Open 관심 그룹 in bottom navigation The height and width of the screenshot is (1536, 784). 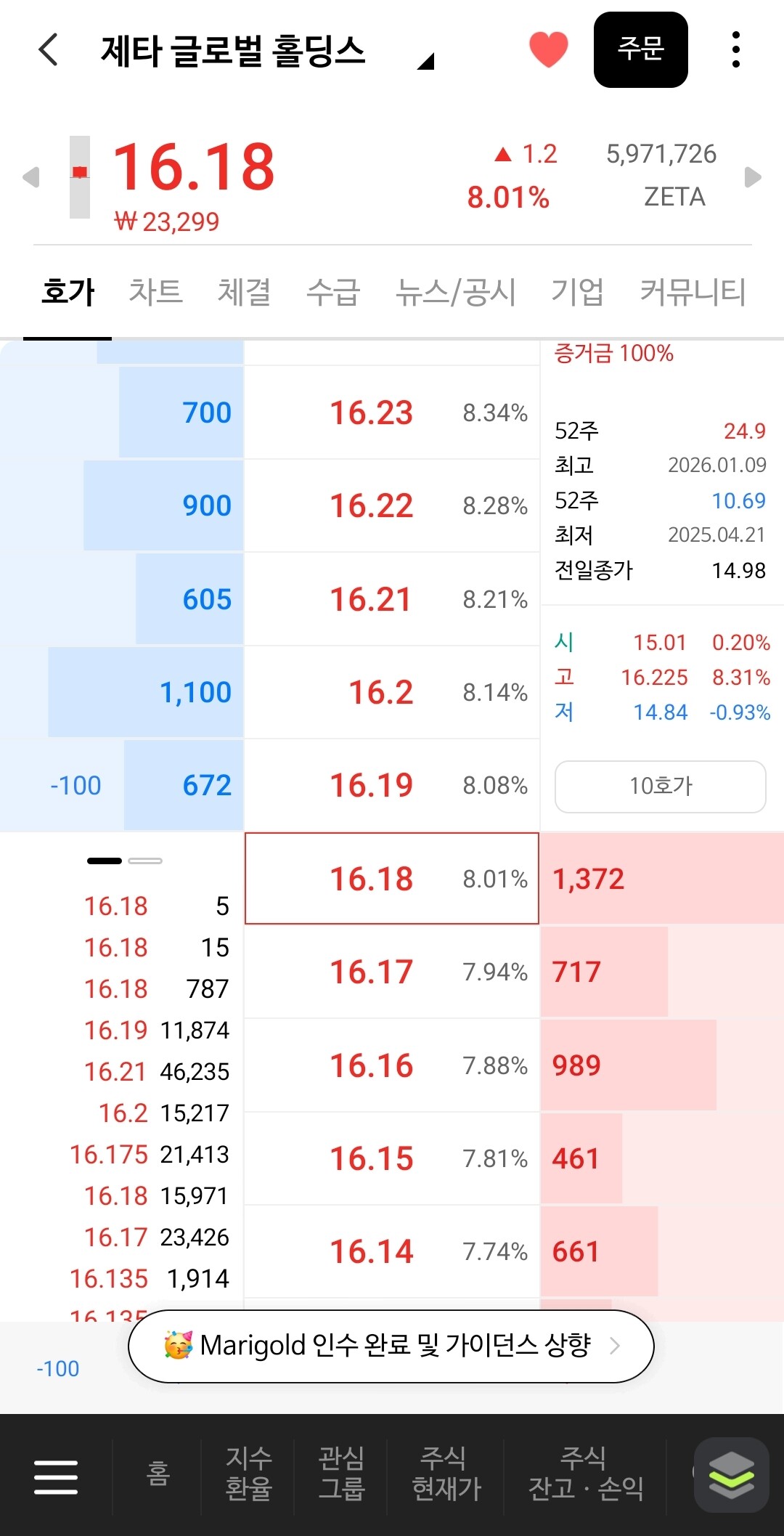[341, 1472]
